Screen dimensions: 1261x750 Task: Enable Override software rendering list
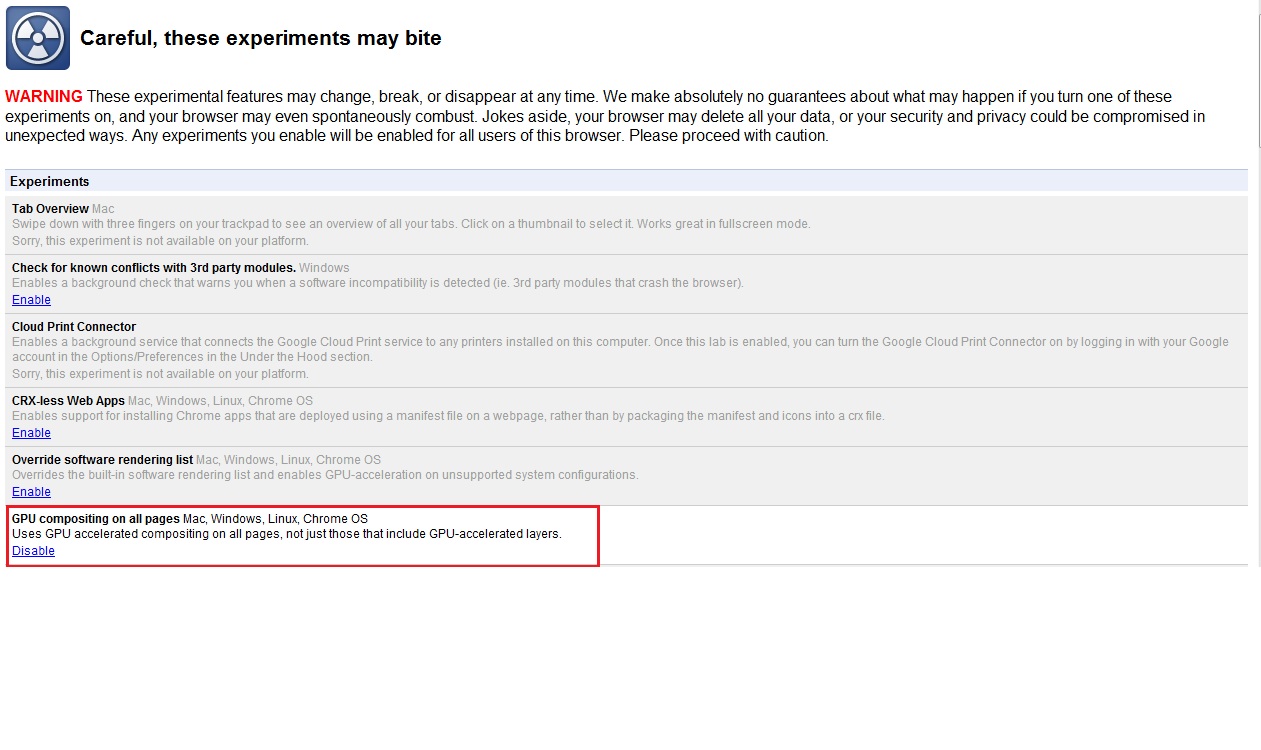tap(31, 492)
